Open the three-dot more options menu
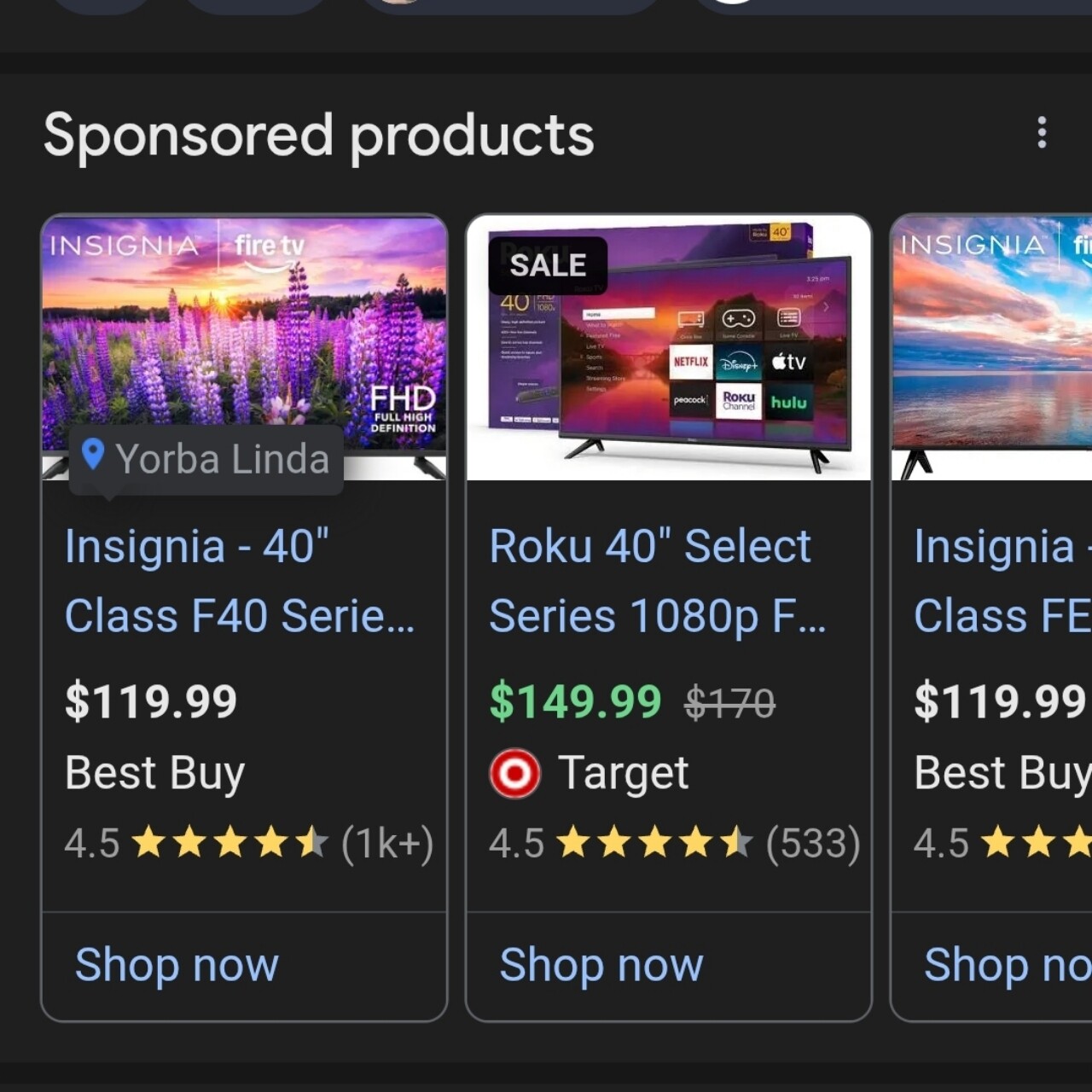The width and height of the screenshot is (1092, 1092). (1041, 133)
